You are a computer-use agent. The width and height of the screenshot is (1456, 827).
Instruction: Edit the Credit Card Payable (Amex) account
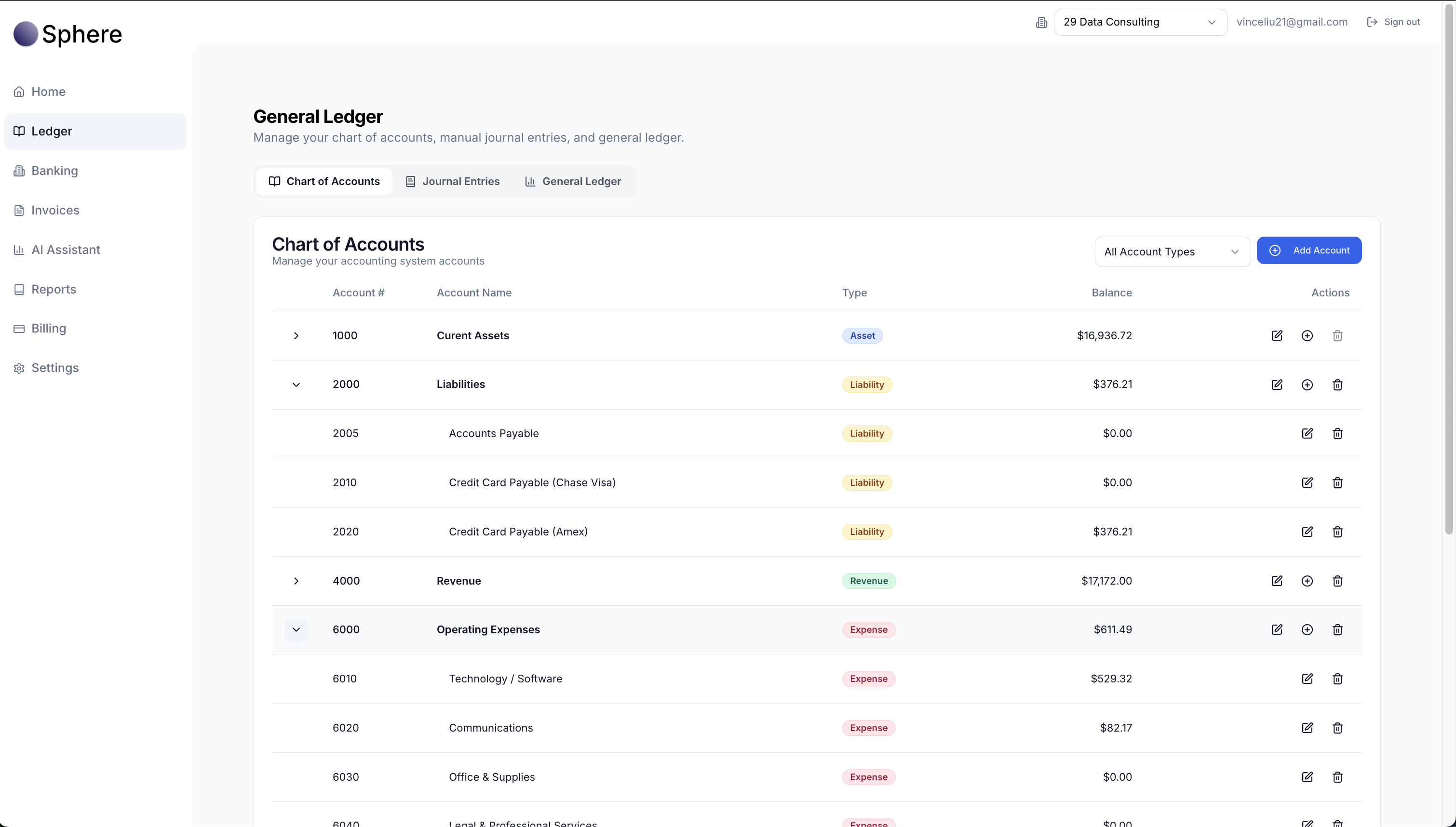pos(1307,532)
